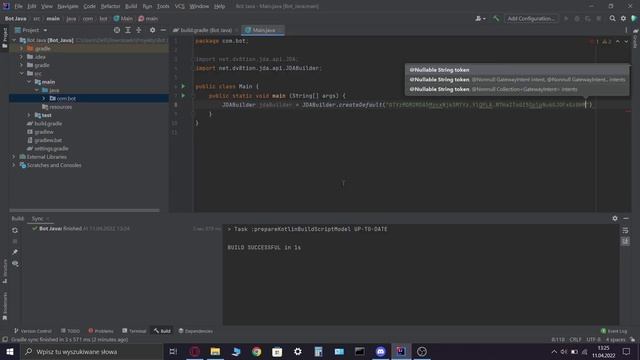Hide the Build tool window

626,218
